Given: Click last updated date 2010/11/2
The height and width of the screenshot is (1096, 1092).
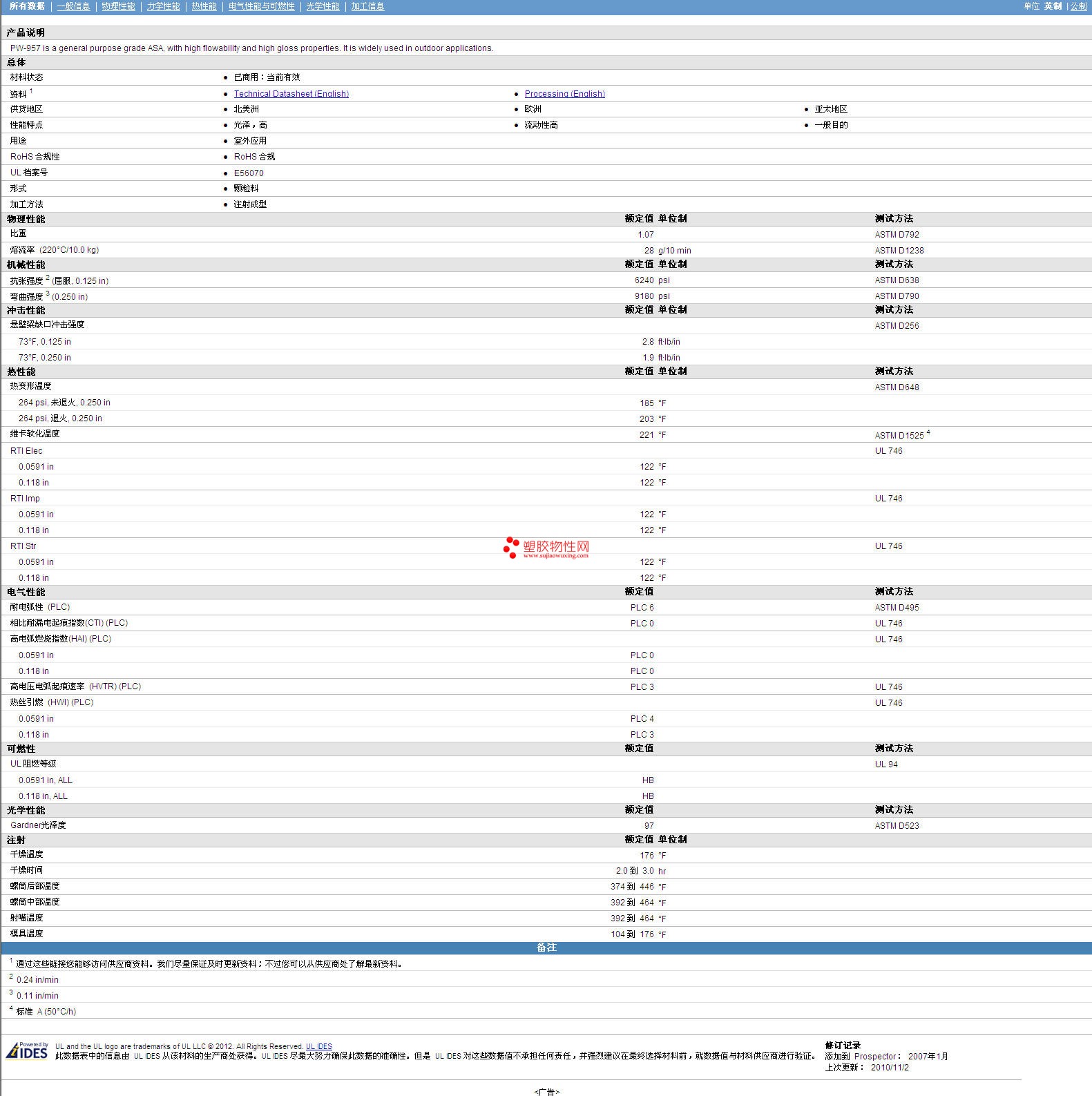Looking at the screenshot, I should pyautogui.click(x=890, y=1068).
